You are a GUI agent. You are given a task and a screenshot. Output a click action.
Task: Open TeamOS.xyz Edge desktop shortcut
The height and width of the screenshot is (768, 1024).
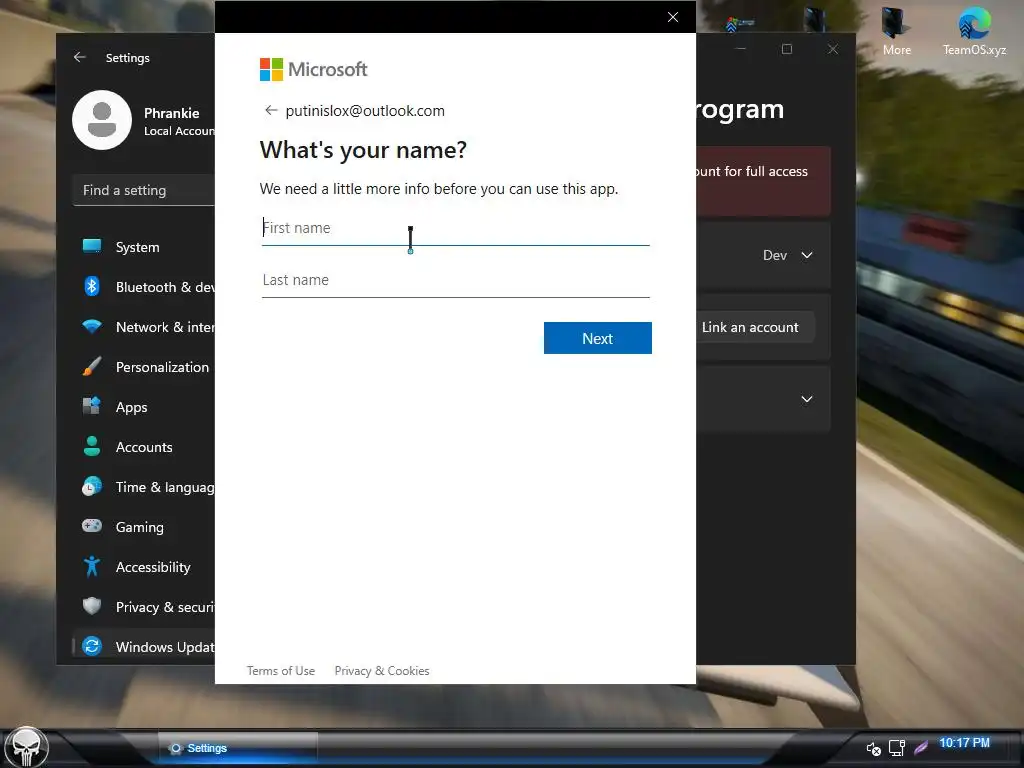974,31
